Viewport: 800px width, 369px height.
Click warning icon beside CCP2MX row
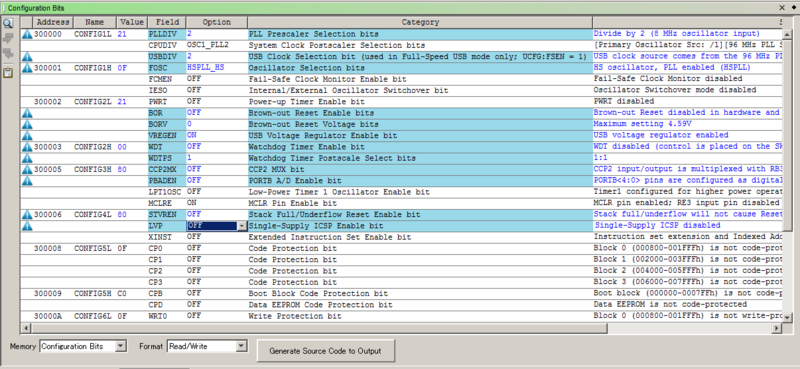pos(27,169)
